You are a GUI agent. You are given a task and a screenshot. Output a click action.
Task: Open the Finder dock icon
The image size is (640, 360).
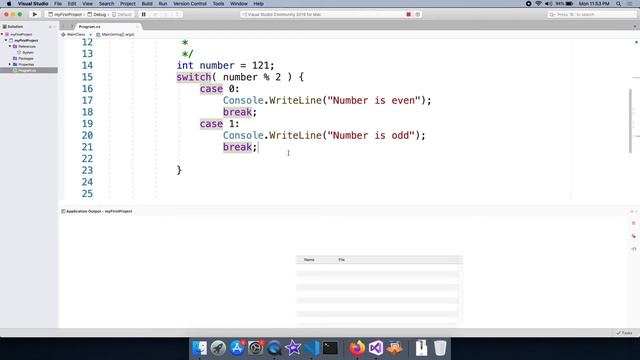pyautogui.click(x=200, y=348)
